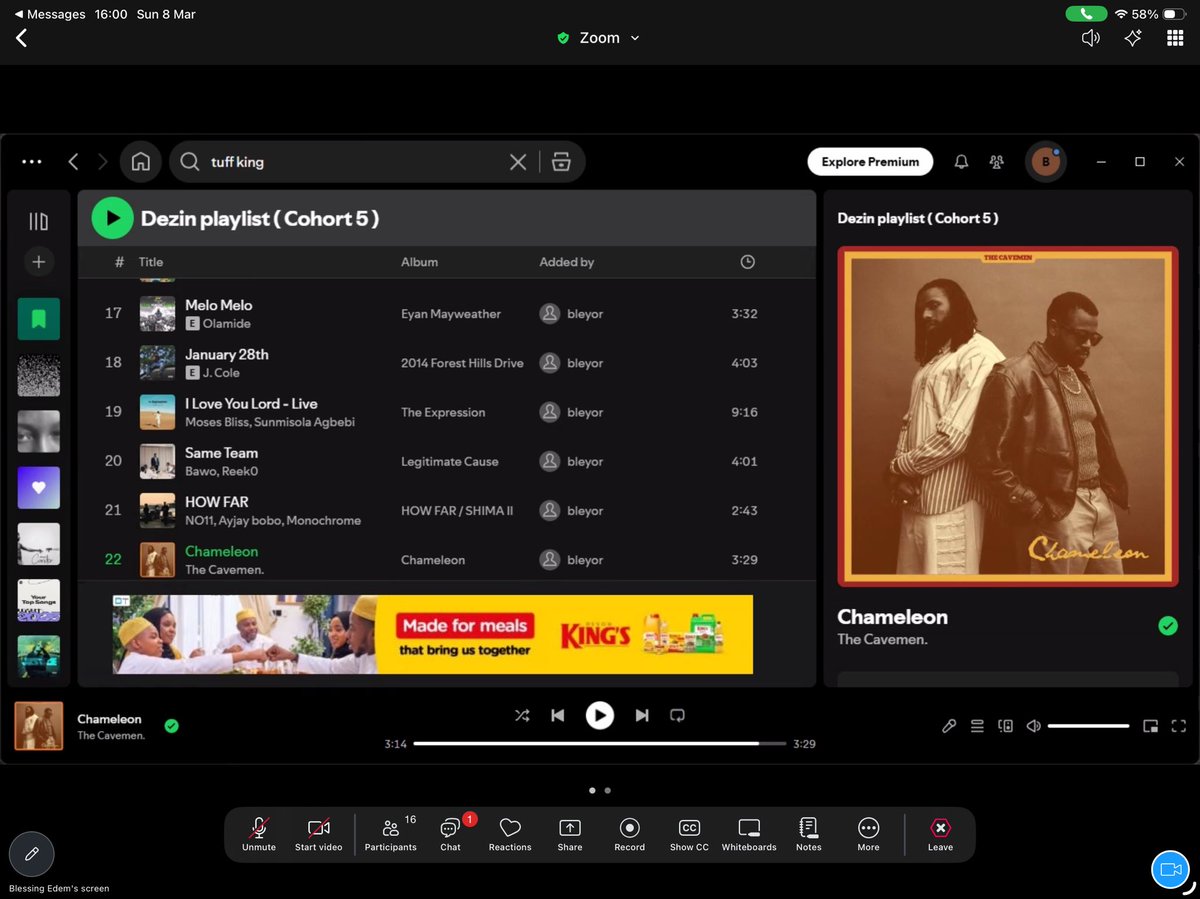Select track January 28th

pyautogui.click(x=447, y=362)
